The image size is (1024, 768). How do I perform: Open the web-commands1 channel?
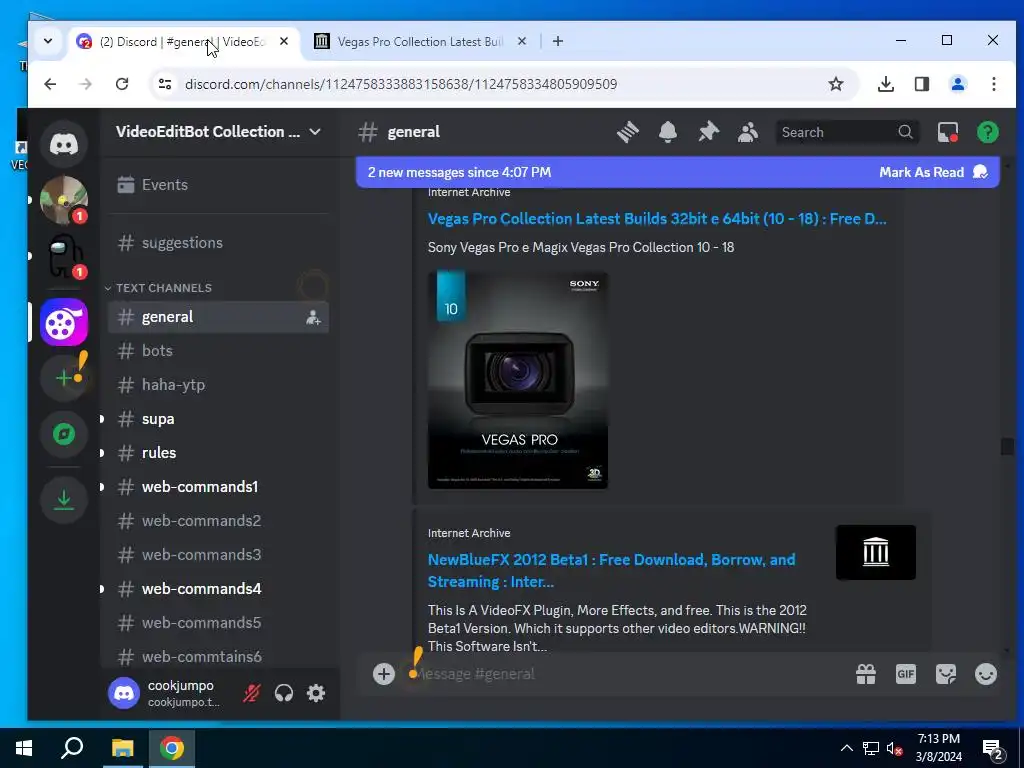tap(218, 487)
